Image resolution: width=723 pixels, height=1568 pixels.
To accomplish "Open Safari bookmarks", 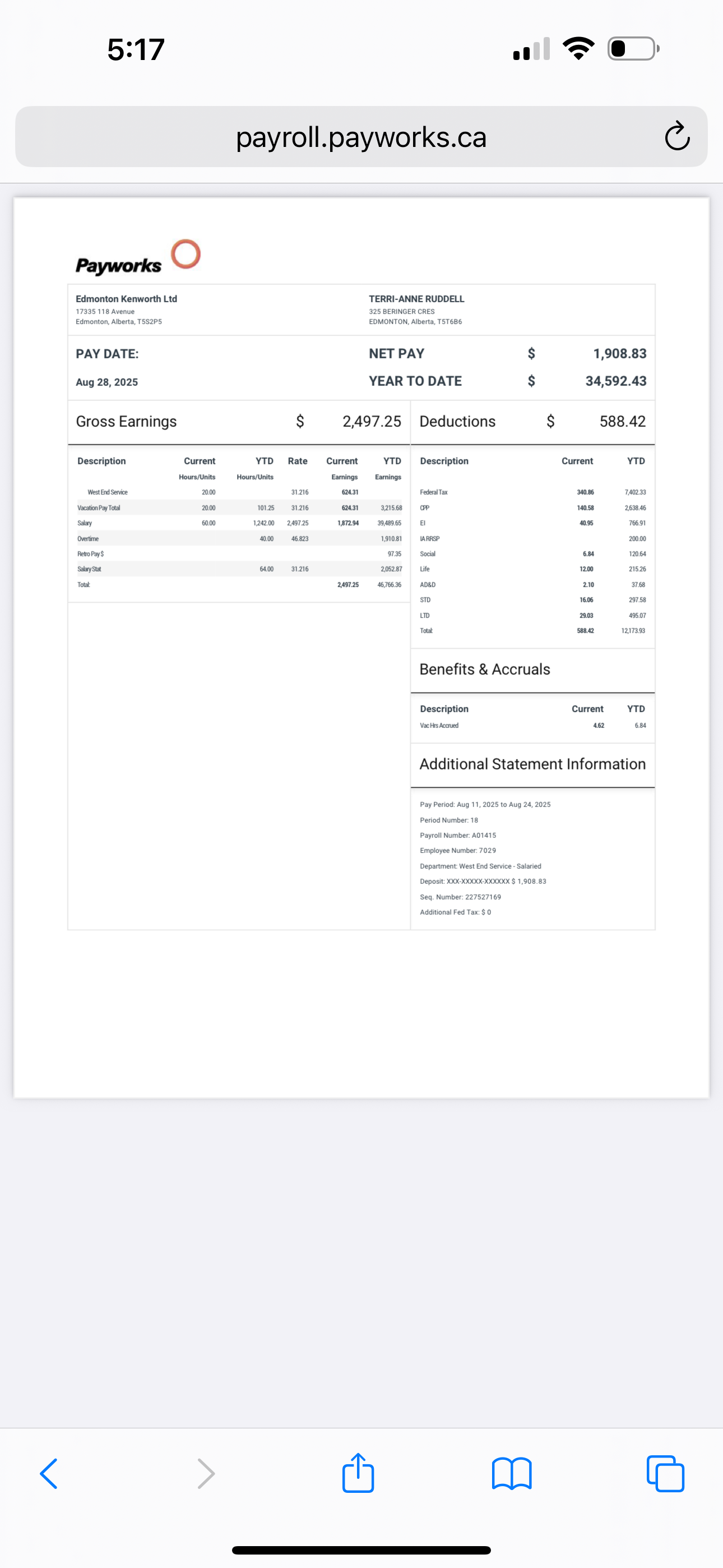I will click(x=511, y=1473).
